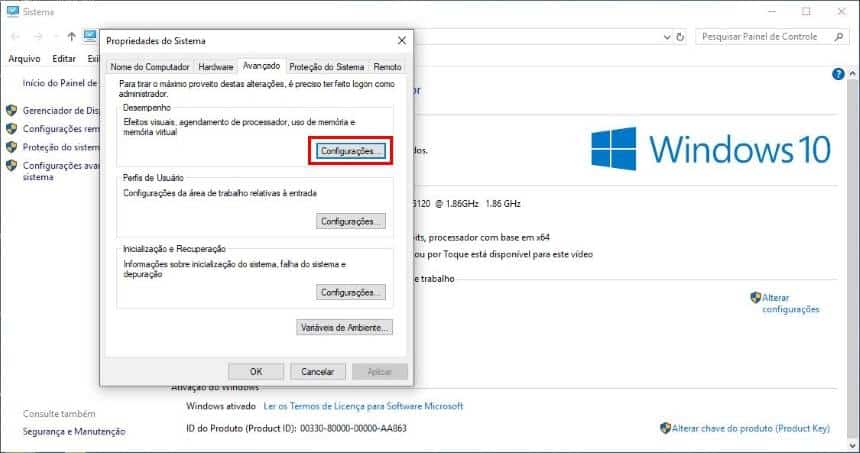This screenshot has height=453, width=860.
Task: Open Configurações remotas sidebar link
Action: pyautogui.click(x=61, y=129)
